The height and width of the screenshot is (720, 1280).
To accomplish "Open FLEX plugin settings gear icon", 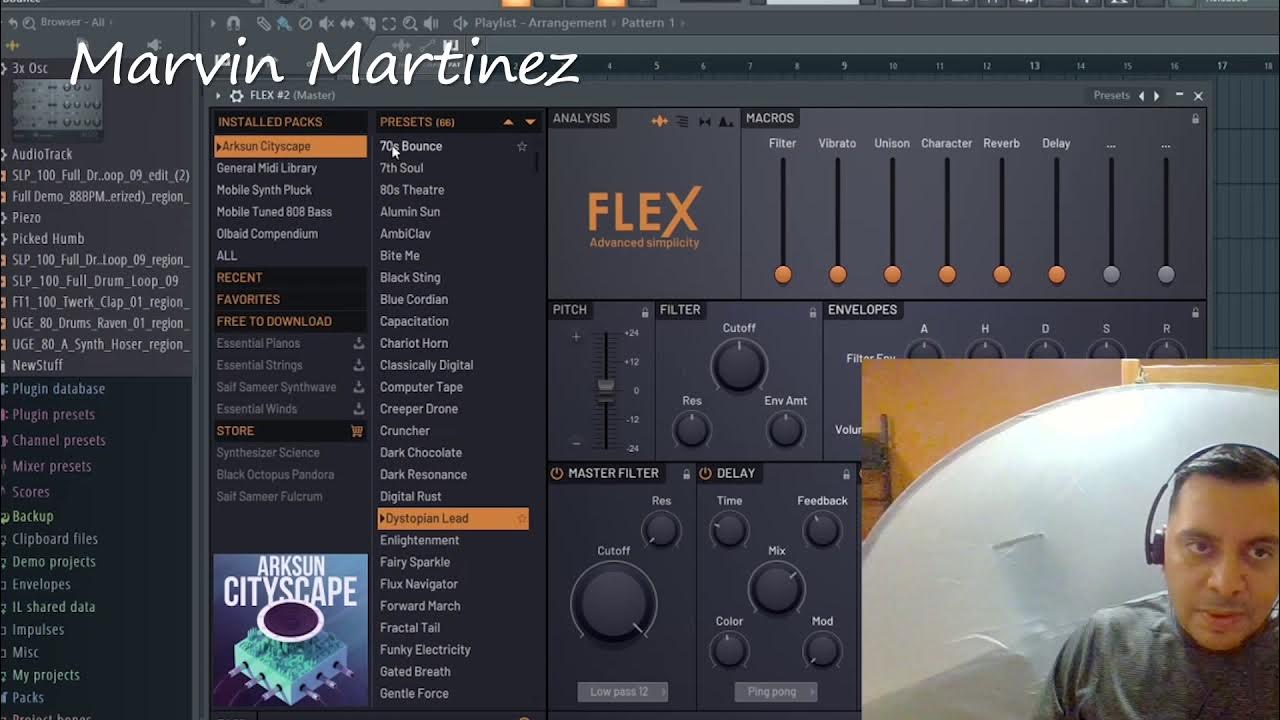I will (236, 96).
